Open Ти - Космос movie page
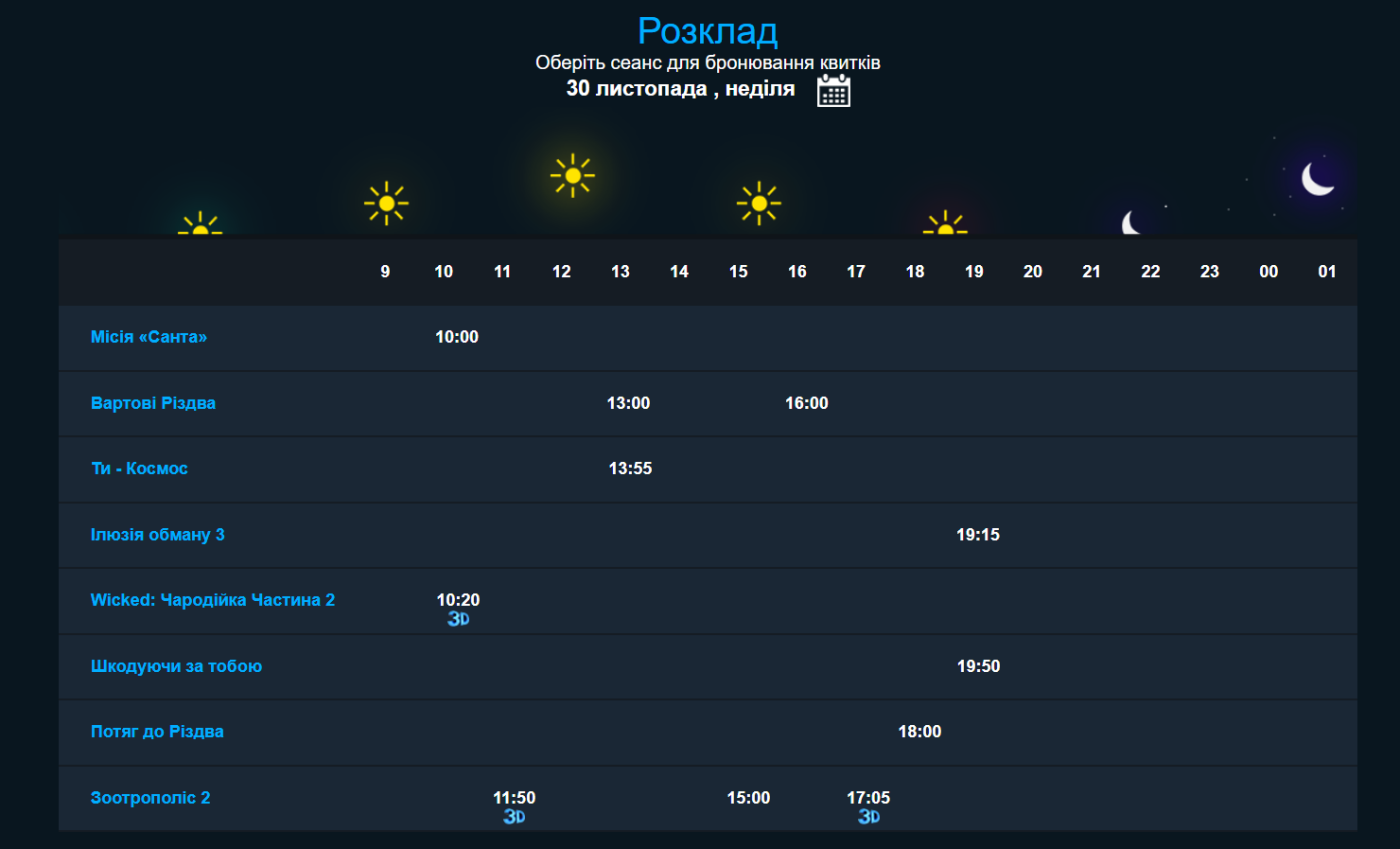This screenshot has width=1400, height=849. [x=139, y=468]
